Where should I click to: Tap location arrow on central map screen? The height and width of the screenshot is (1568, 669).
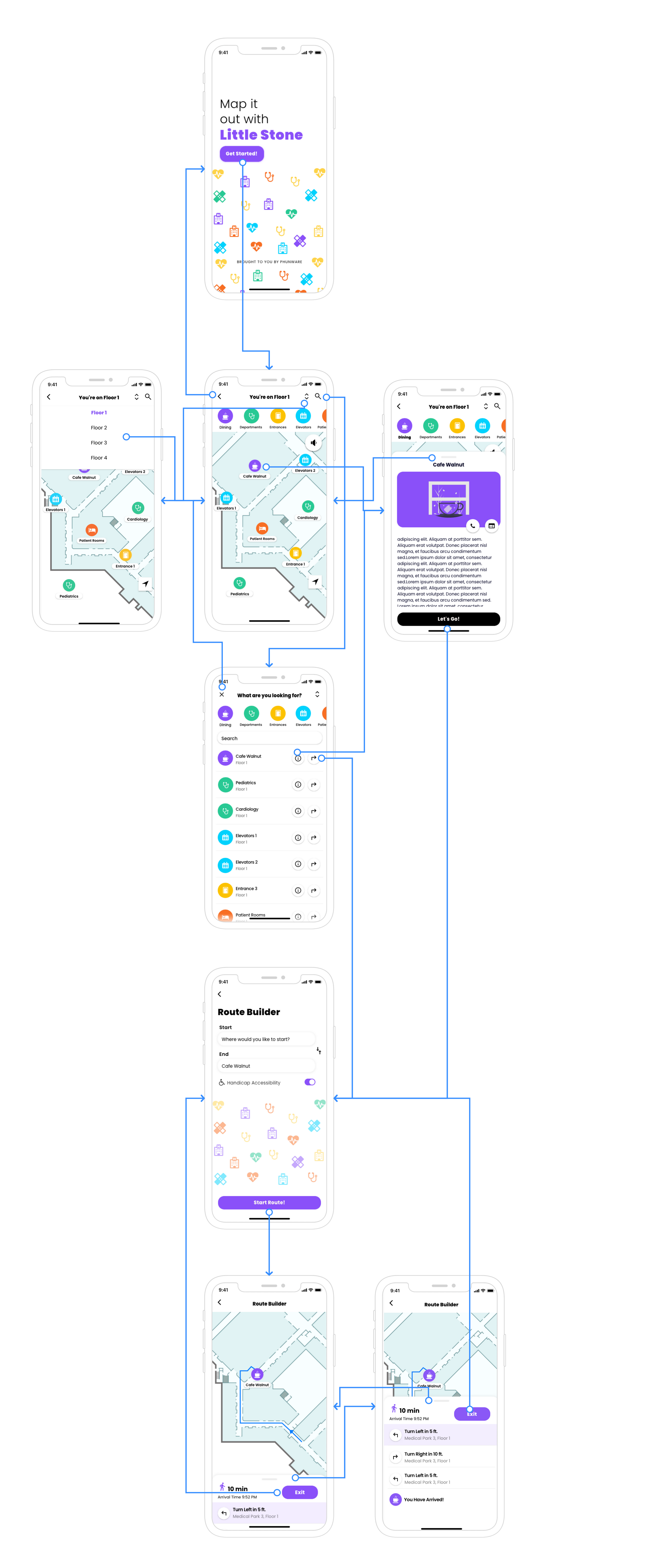(x=315, y=582)
